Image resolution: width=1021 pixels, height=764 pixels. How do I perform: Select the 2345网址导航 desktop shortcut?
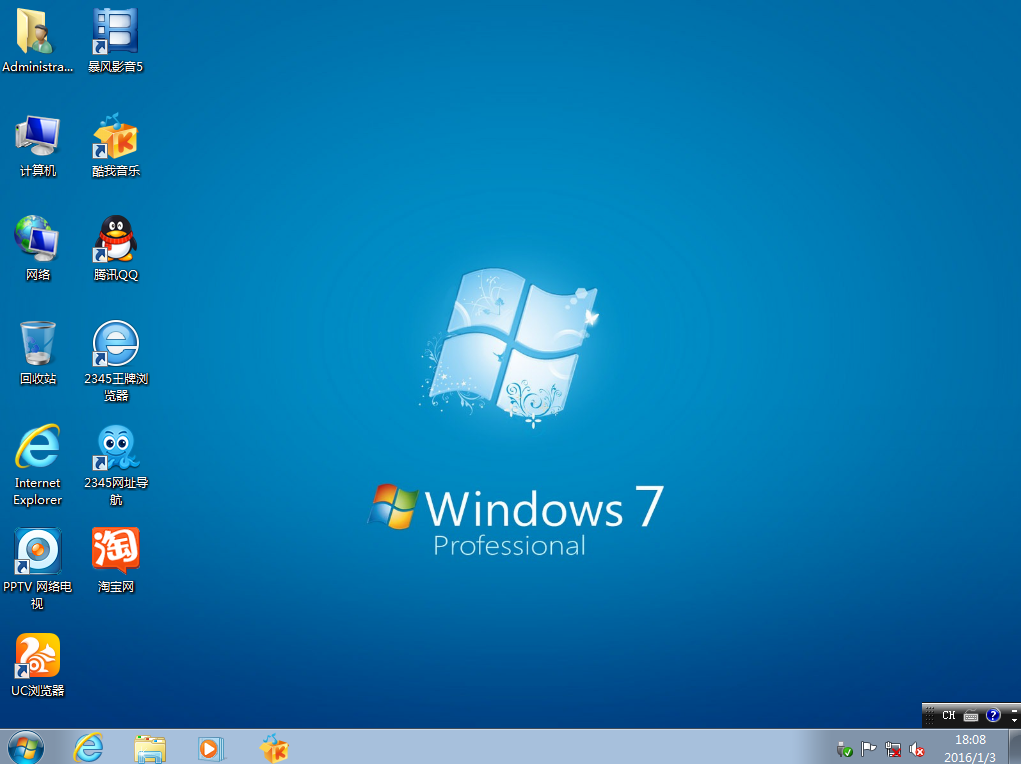click(x=115, y=466)
